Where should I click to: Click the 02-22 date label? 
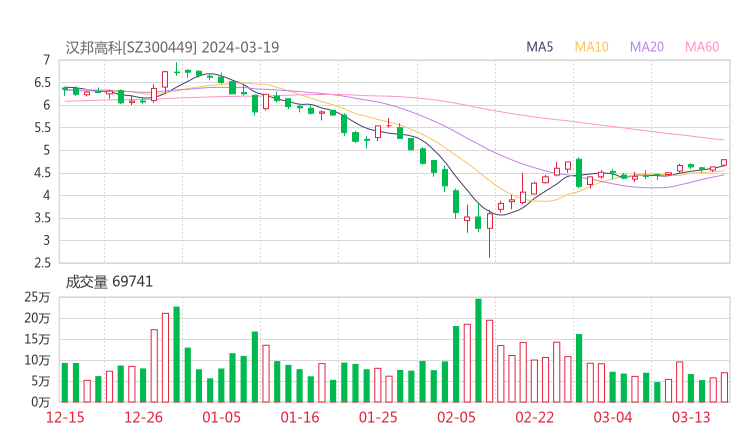[x=534, y=417]
